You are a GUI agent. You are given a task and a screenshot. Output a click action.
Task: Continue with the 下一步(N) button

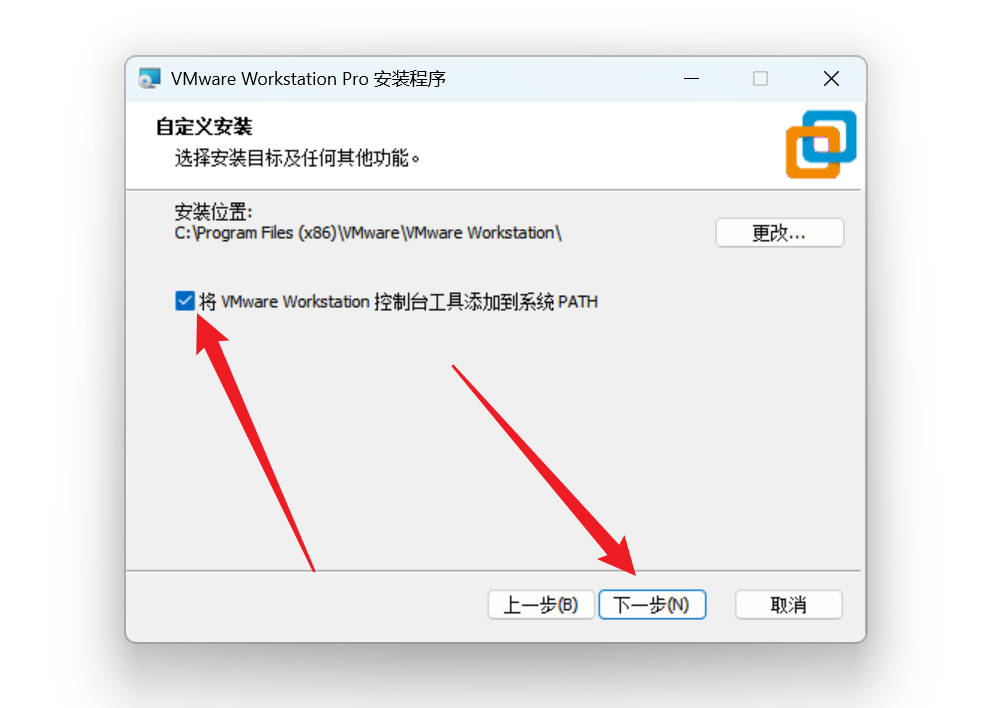pyautogui.click(x=652, y=605)
